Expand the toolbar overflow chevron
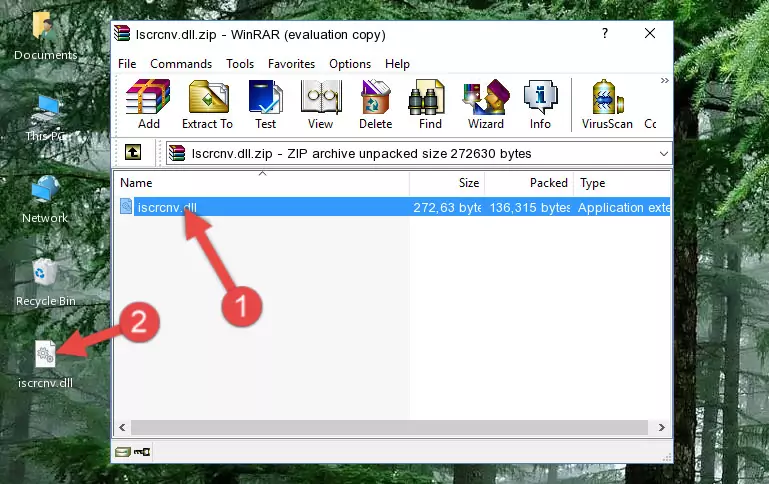 click(665, 80)
